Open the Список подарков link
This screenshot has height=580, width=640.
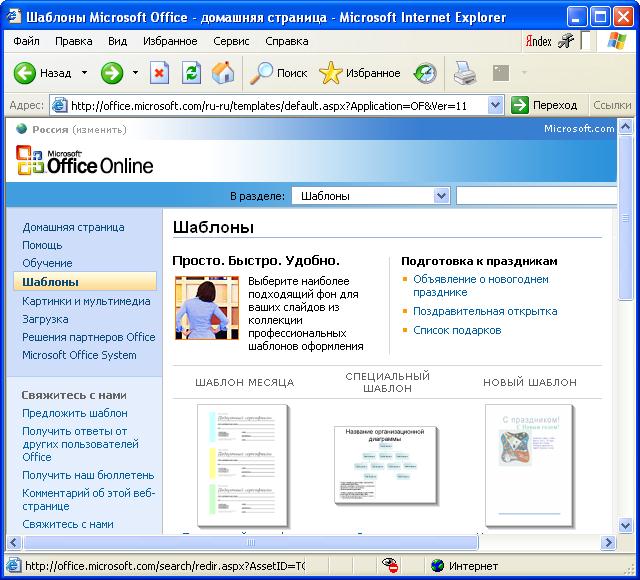pos(457,330)
